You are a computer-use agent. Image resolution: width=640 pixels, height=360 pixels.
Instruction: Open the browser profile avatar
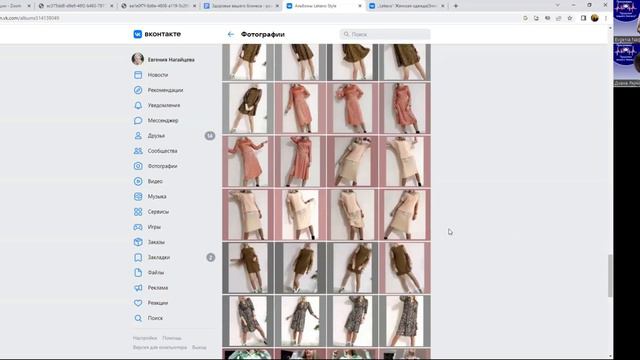[595, 18]
